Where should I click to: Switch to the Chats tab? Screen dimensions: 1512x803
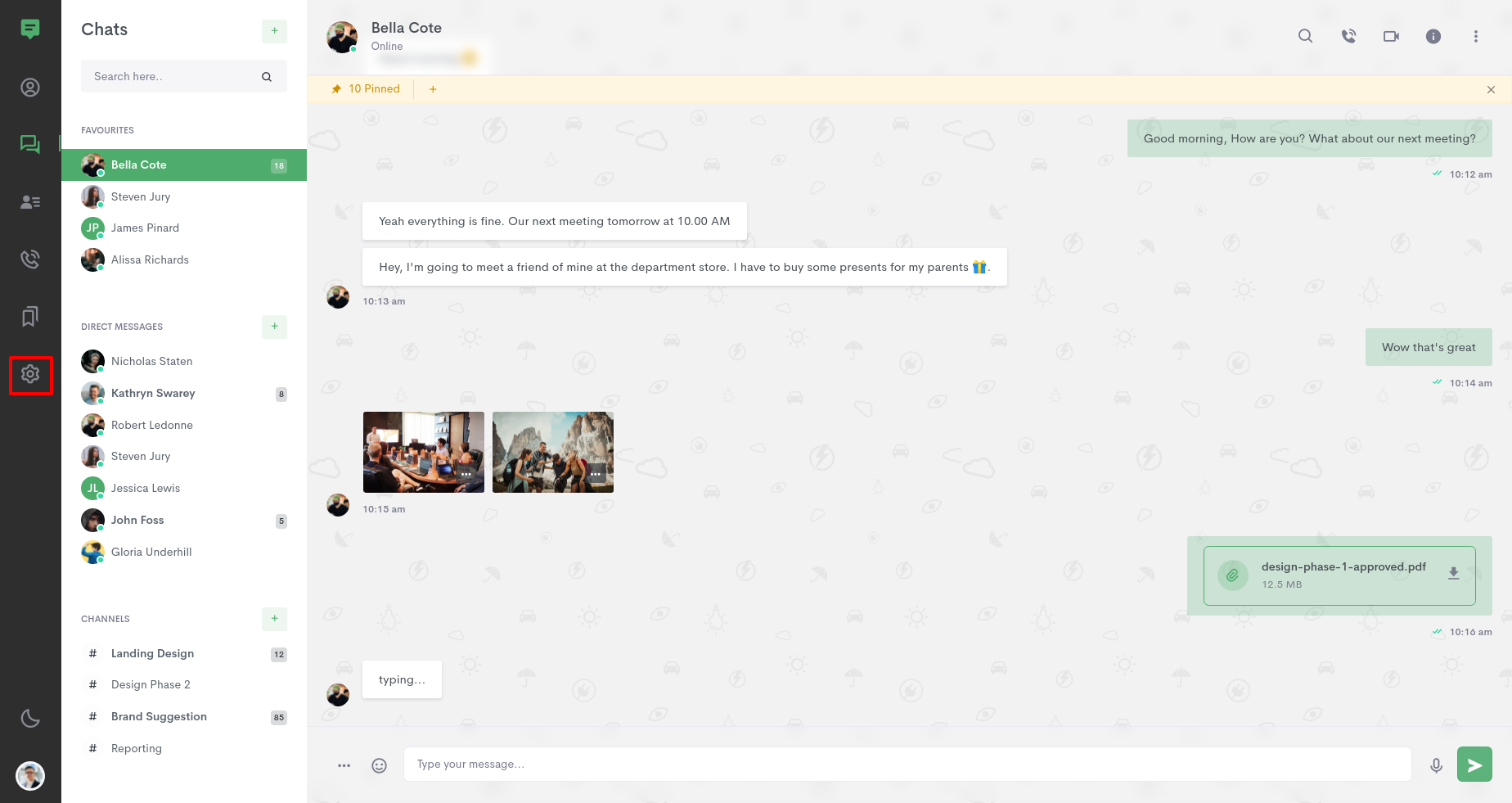coord(30,144)
